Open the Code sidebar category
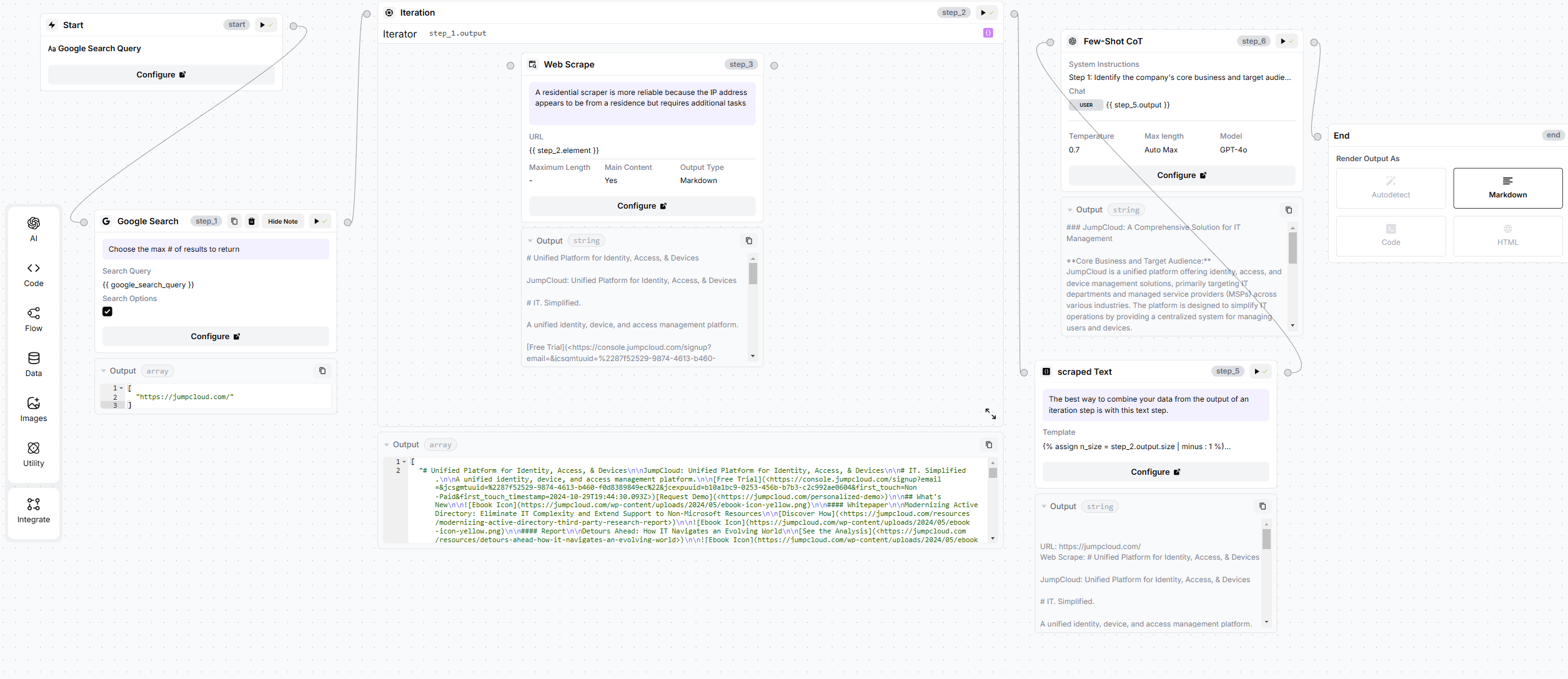This screenshot has height=679, width=1568. click(34, 274)
